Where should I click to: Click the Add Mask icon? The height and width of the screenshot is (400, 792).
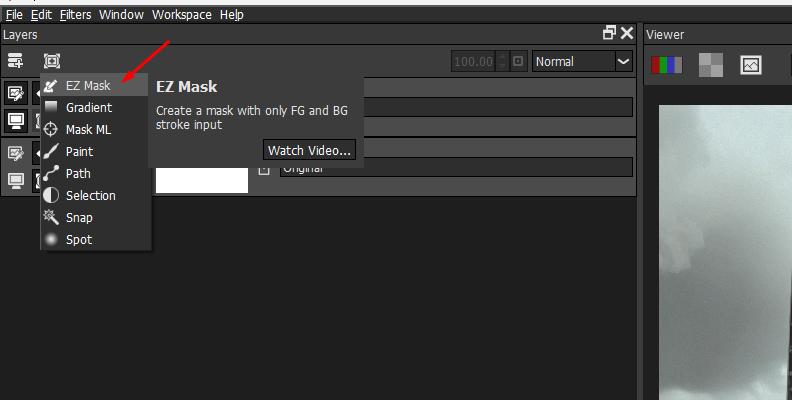(51, 61)
